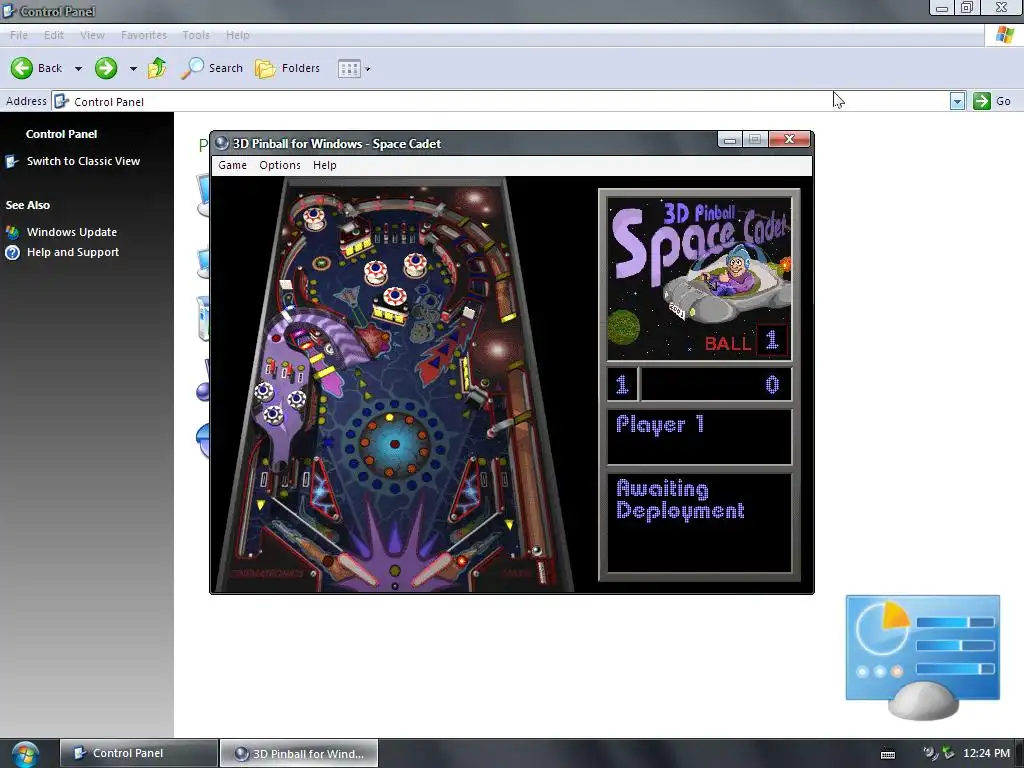The width and height of the screenshot is (1024, 768).
Task: Click the See Also sidebar heading
Action: click(x=27, y=205)
